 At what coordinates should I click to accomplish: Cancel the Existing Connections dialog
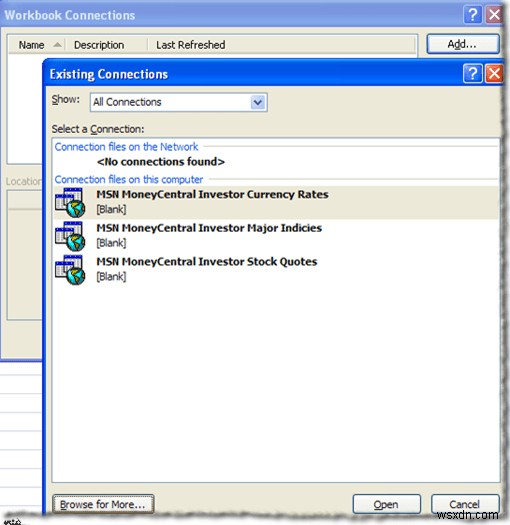pos(464,504)
